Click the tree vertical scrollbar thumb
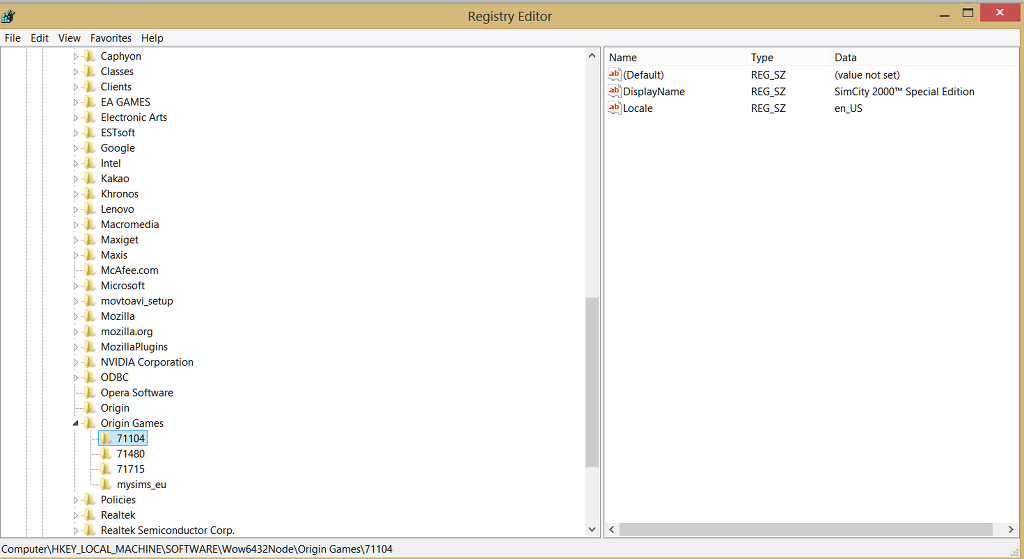1024x559 pixels. (592, 383)
